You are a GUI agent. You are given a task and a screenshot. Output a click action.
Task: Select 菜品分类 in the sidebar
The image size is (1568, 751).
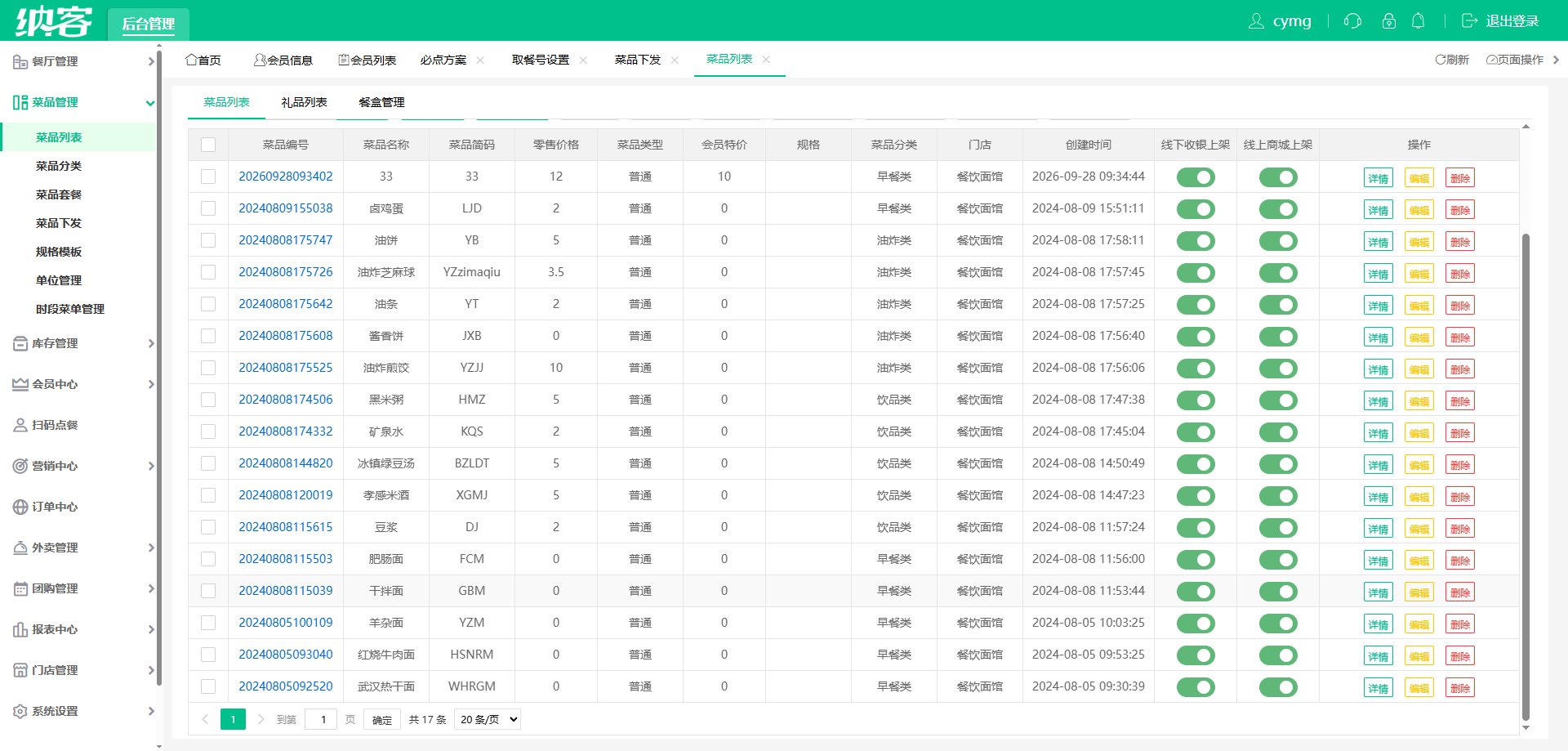(59, 166)
